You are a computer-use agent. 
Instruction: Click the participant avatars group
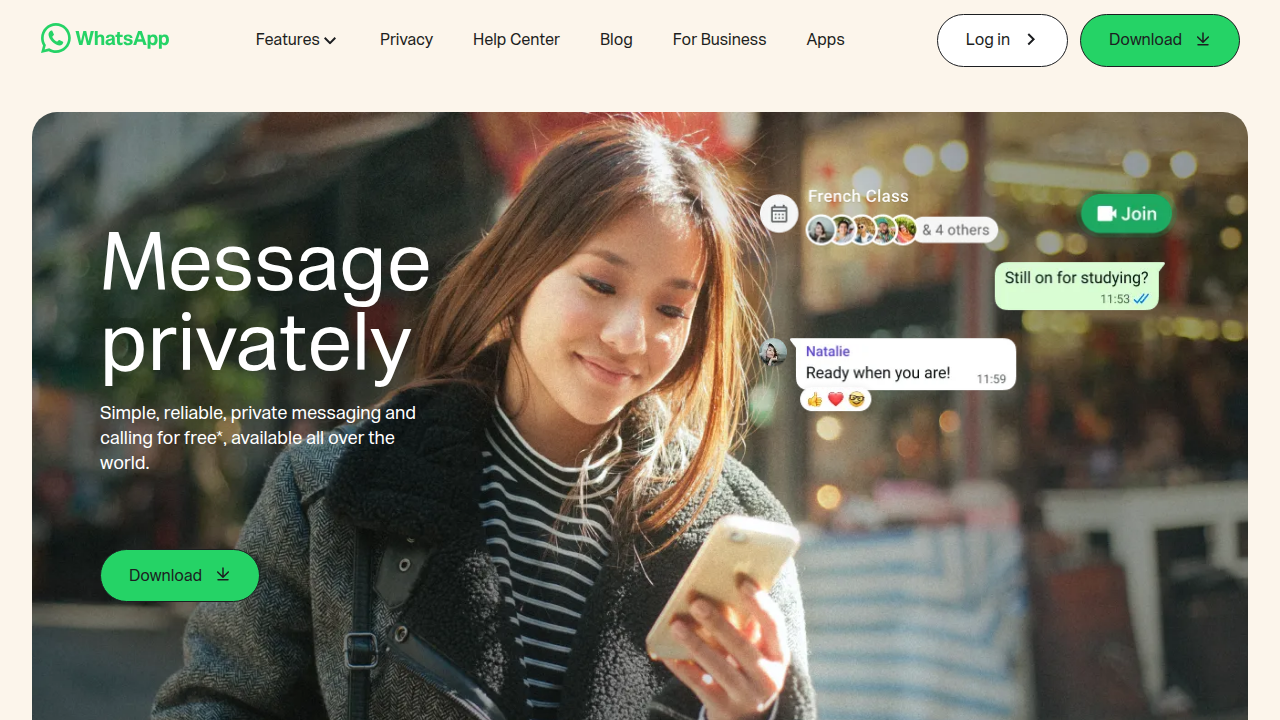pos(862,230)
